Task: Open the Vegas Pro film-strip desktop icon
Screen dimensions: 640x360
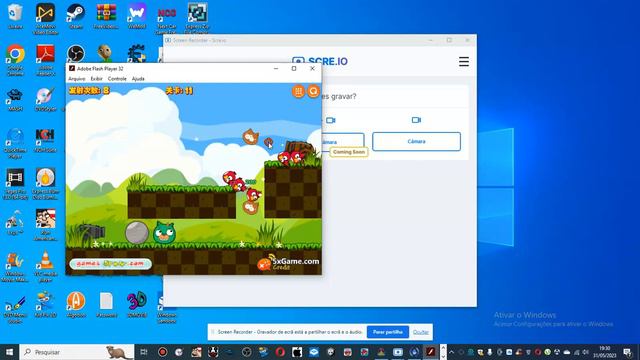Action: [15, 184]
